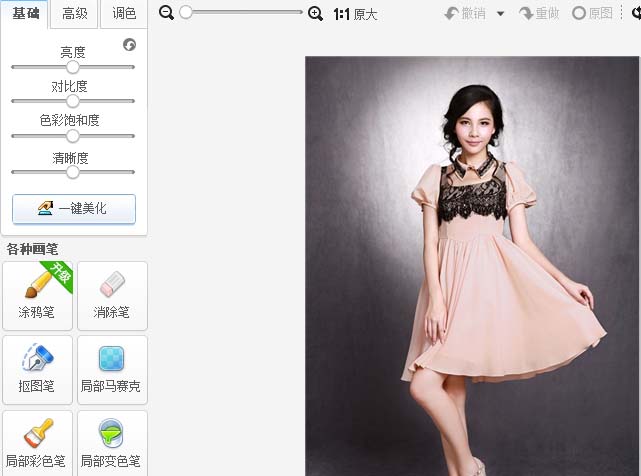Set zoom to 1:1 原大 actual size
Viewport: 641px width, 476px height.
coord(355,15)
